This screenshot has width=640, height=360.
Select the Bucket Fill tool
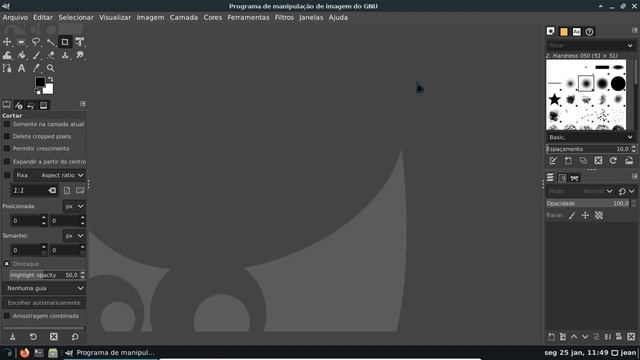pos(21,55)
